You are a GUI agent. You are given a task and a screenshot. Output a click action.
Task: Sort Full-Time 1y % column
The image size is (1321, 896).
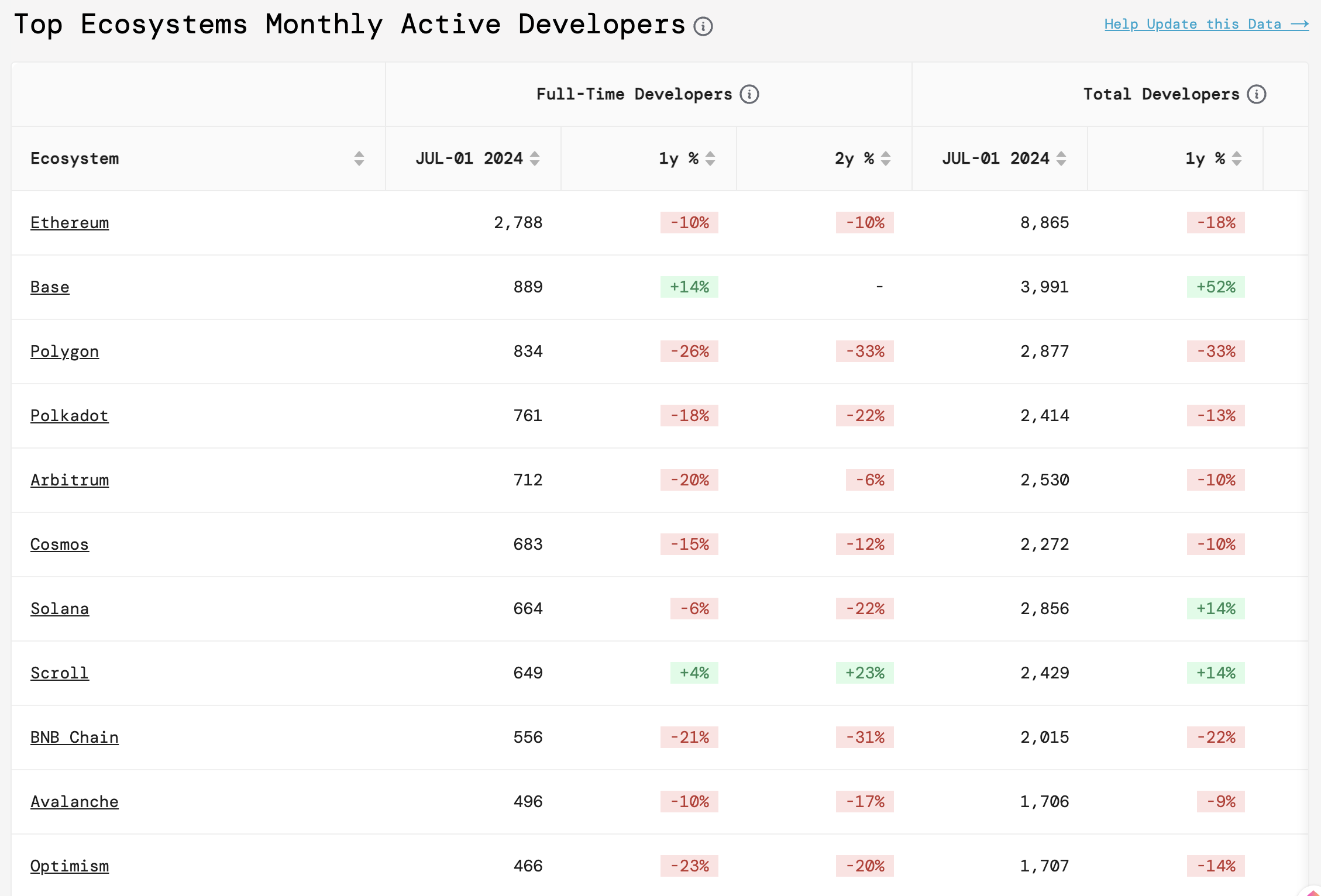pyautogui.click(x=710, y=158)
